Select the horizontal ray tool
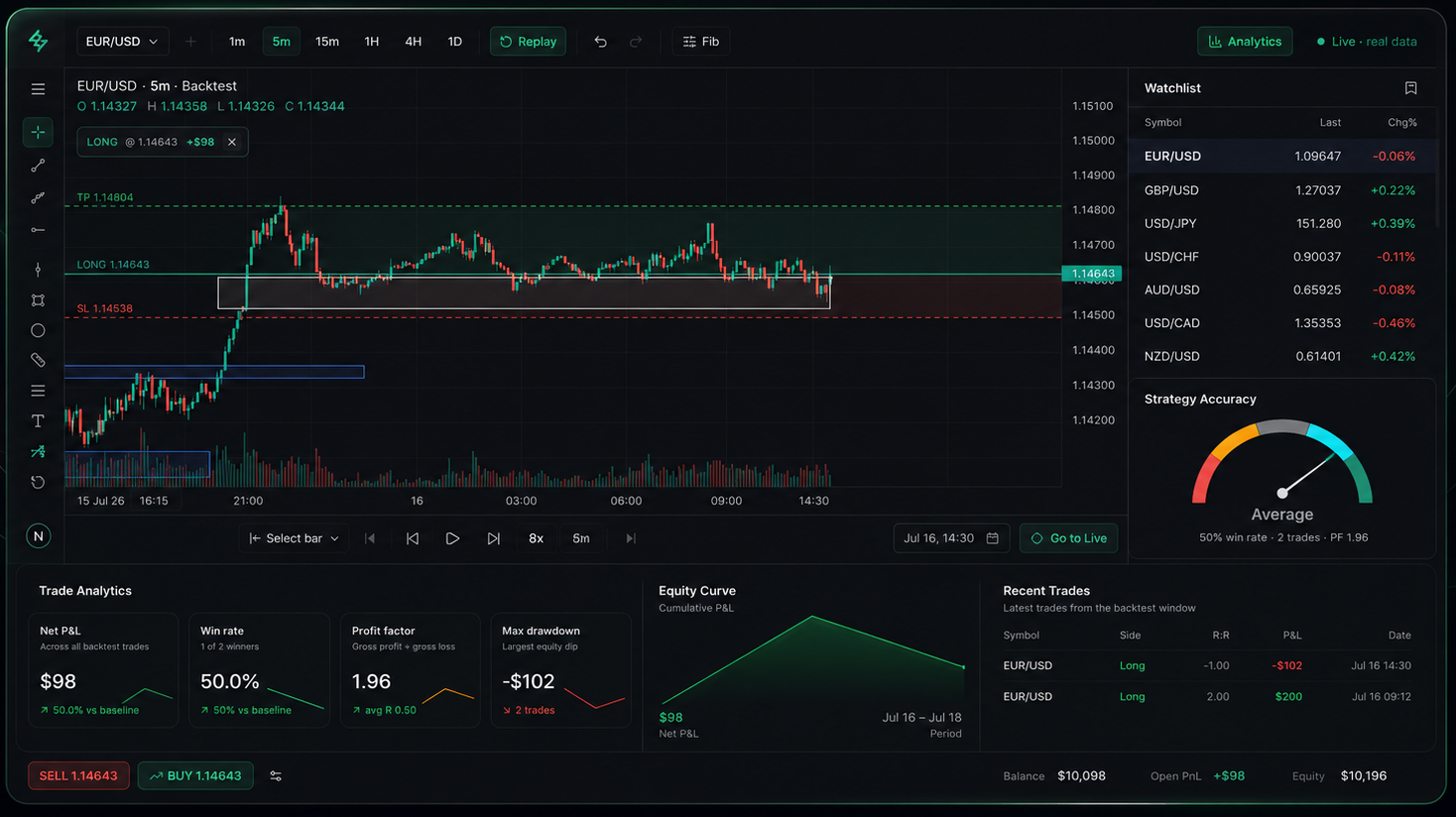Screen dimensions: 1456x817 38,230
